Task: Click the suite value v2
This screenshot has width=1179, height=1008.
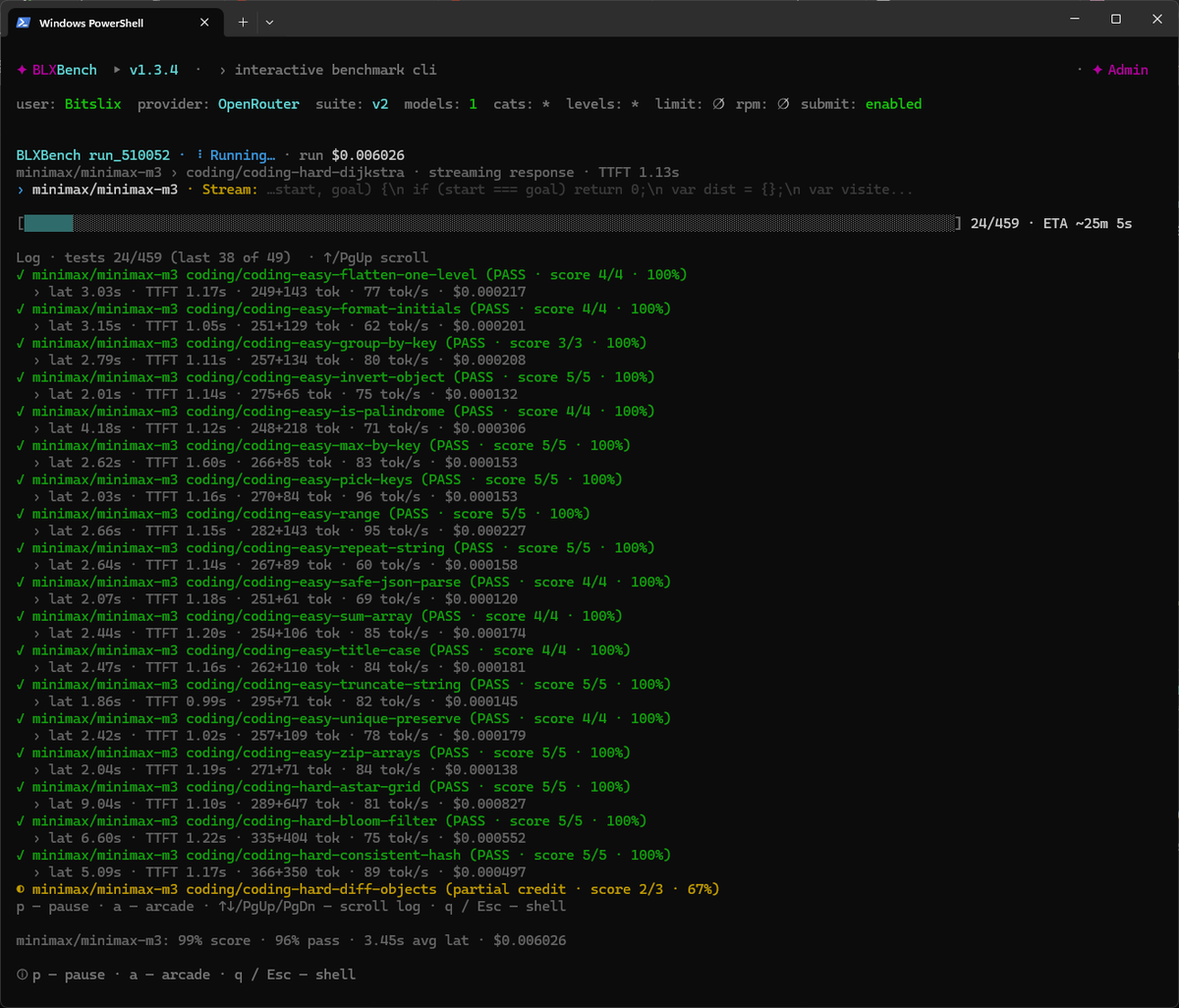Action: (379, 104)
